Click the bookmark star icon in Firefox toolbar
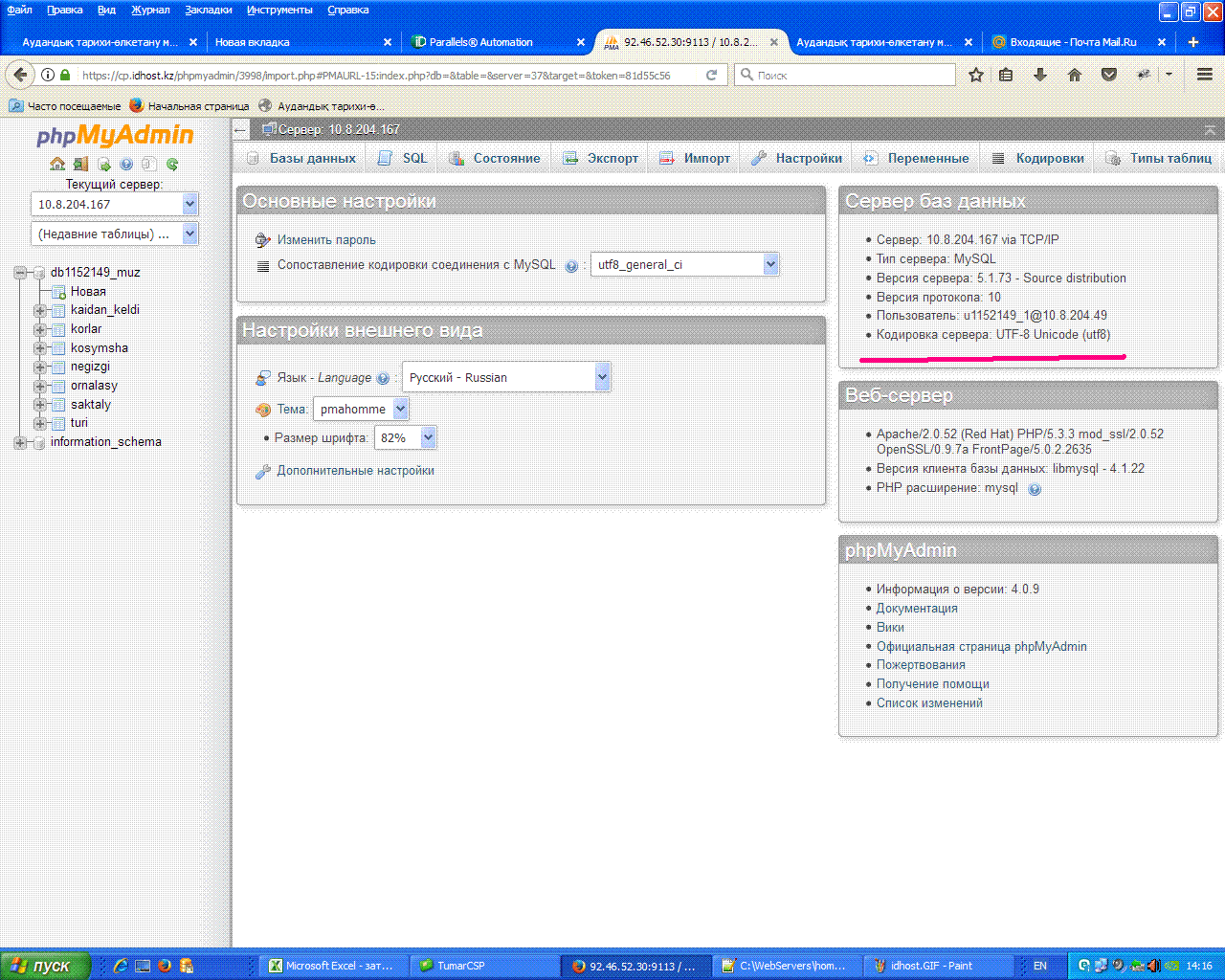Viewport: 1225px width, 980px height. click(x=975, y=75)
